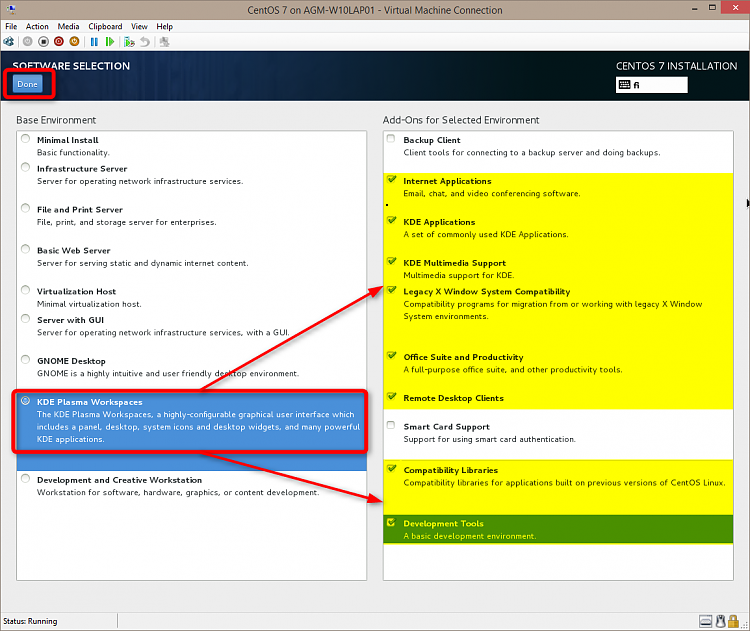Click 'A basic development environment.' description
750x631 pixels.
(470, 536)
